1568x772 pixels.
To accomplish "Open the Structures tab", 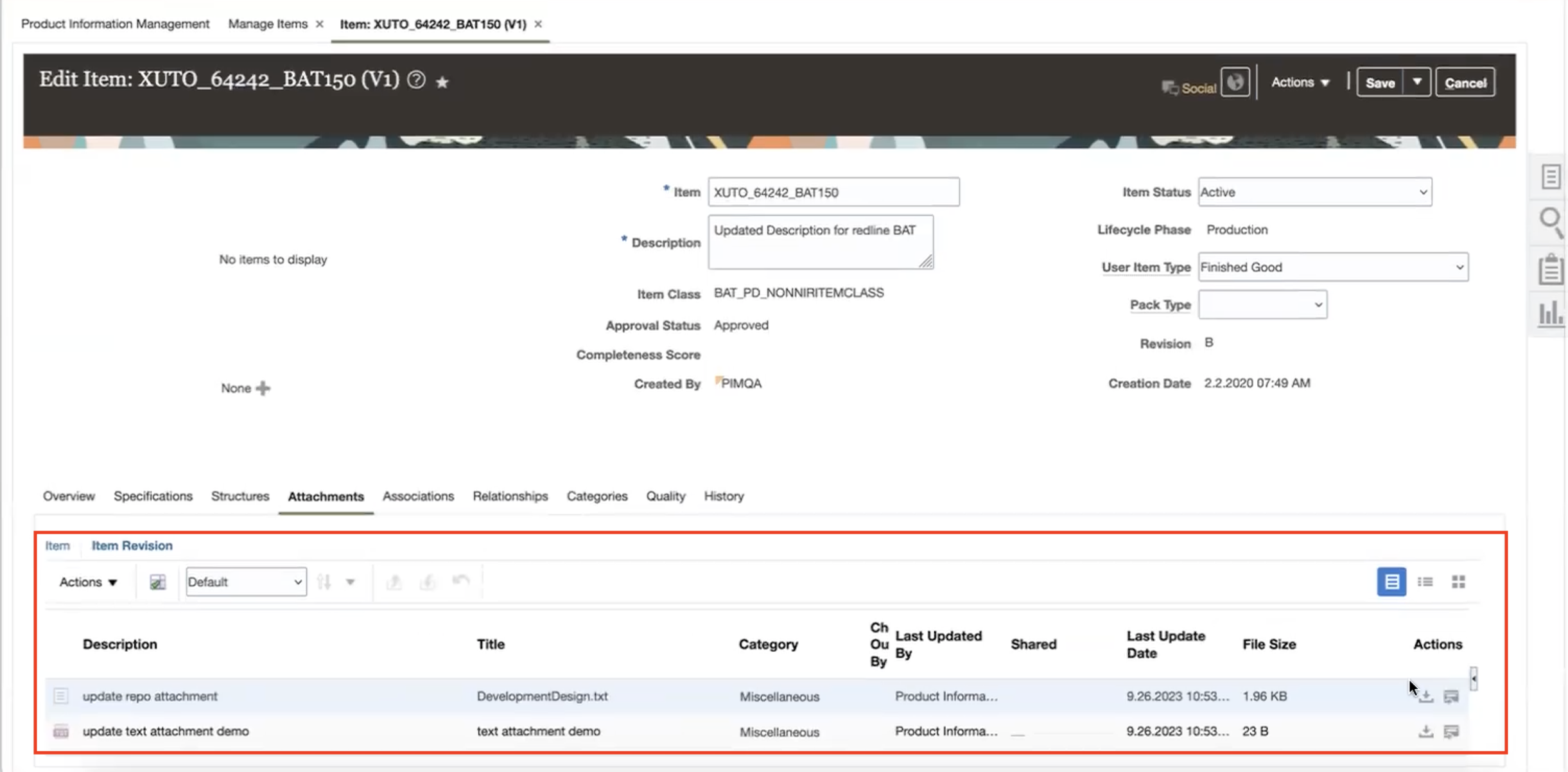I will 240,496.
